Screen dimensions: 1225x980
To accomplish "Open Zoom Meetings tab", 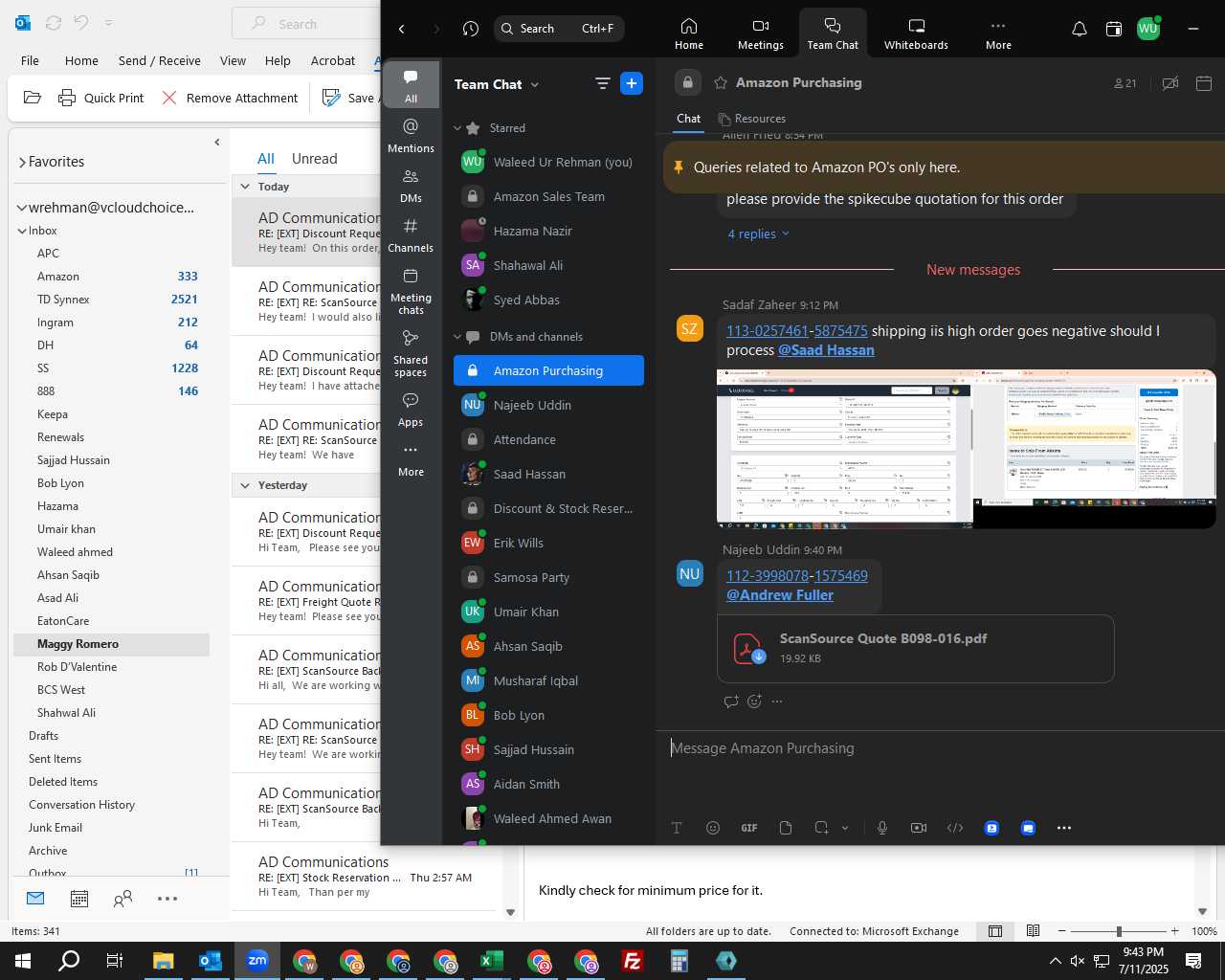I will coord(760,33).
